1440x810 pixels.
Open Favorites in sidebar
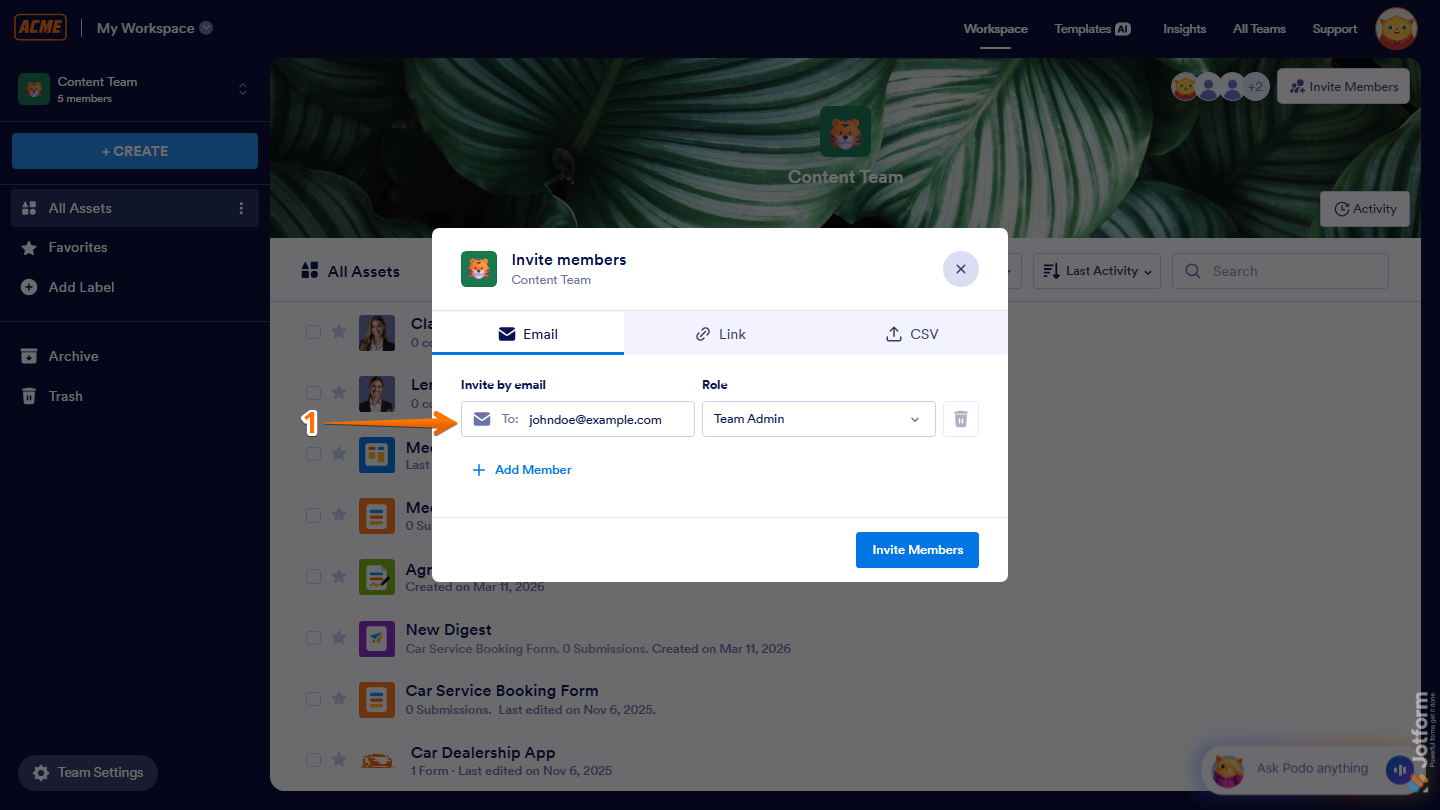tap(78, 247)
